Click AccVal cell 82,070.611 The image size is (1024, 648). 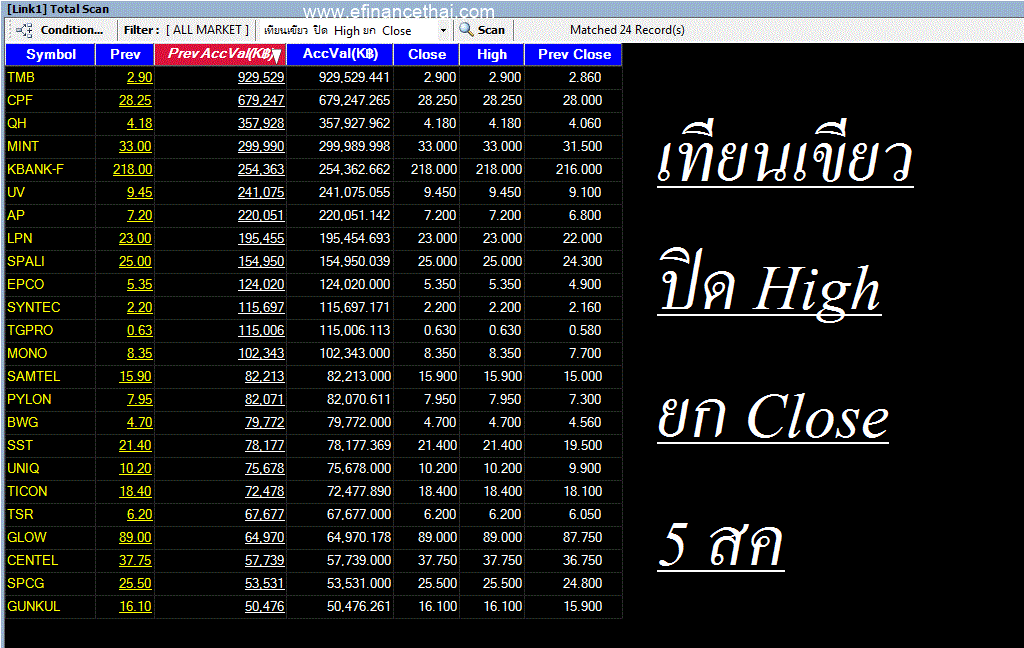359,399
